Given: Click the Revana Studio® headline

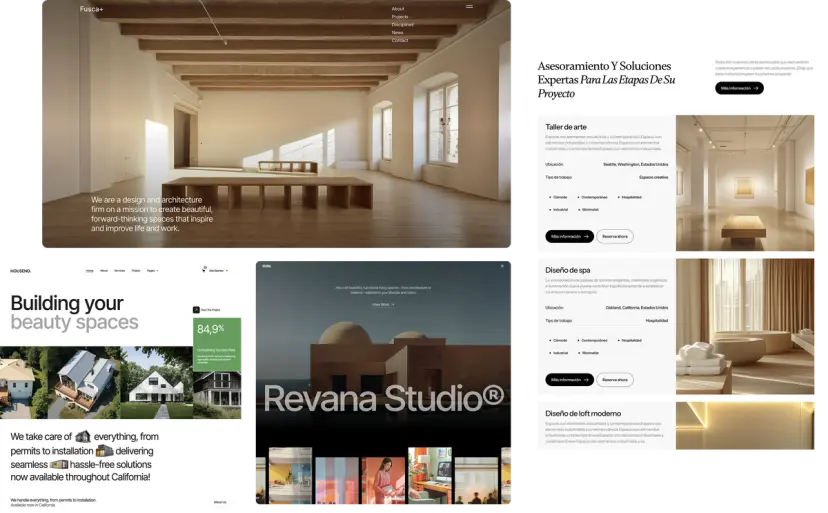Looking at the screenshot, I should [x=383, y=398].
